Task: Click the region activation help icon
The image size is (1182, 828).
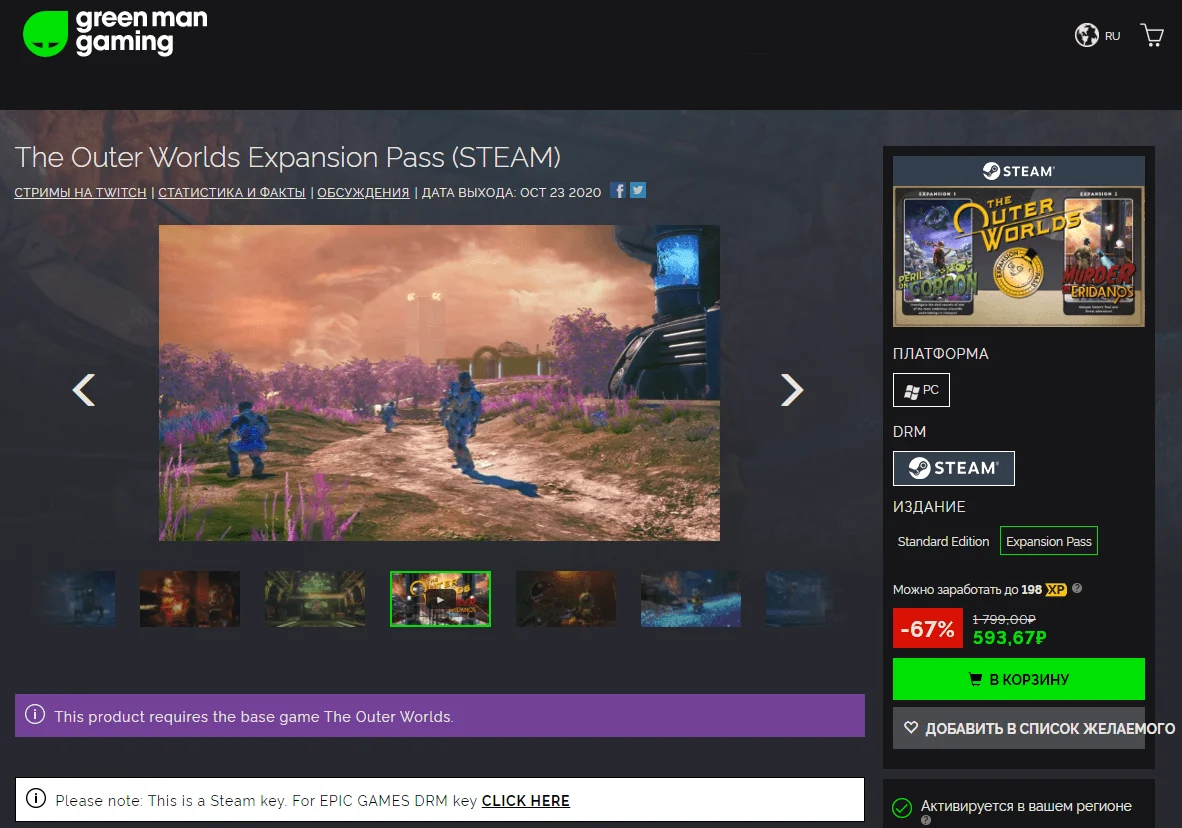Action: [926, 820]
